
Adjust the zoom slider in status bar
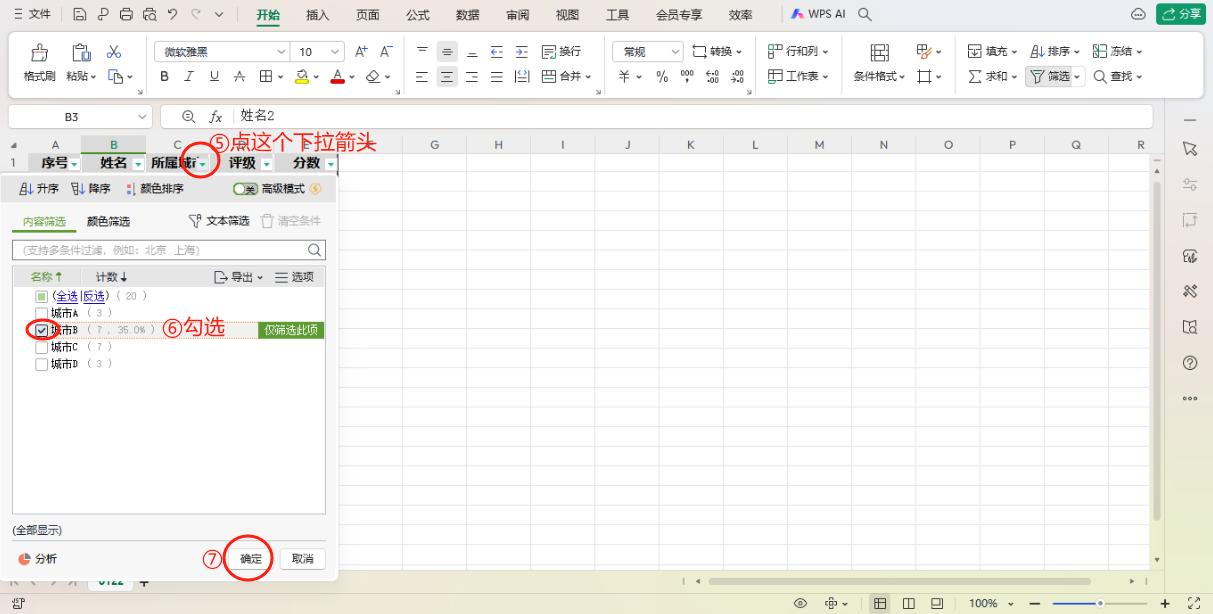click(1100, 604)
